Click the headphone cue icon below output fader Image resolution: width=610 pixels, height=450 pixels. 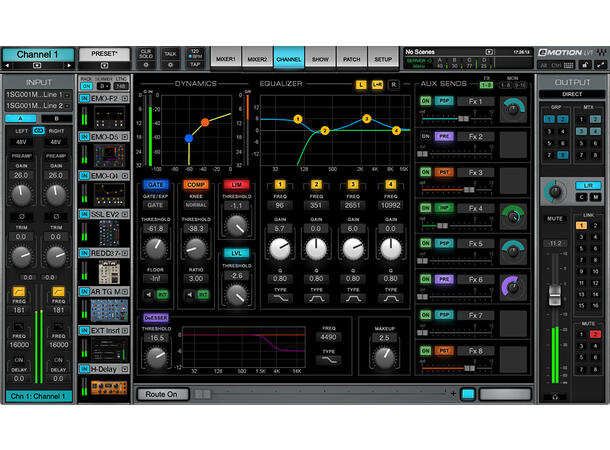pos(555,397)
